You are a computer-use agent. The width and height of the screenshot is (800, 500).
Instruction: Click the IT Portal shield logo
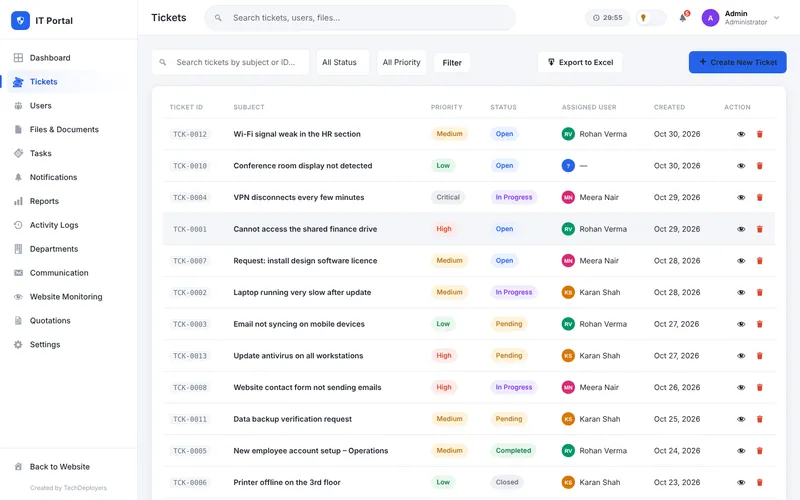(20, 20)
